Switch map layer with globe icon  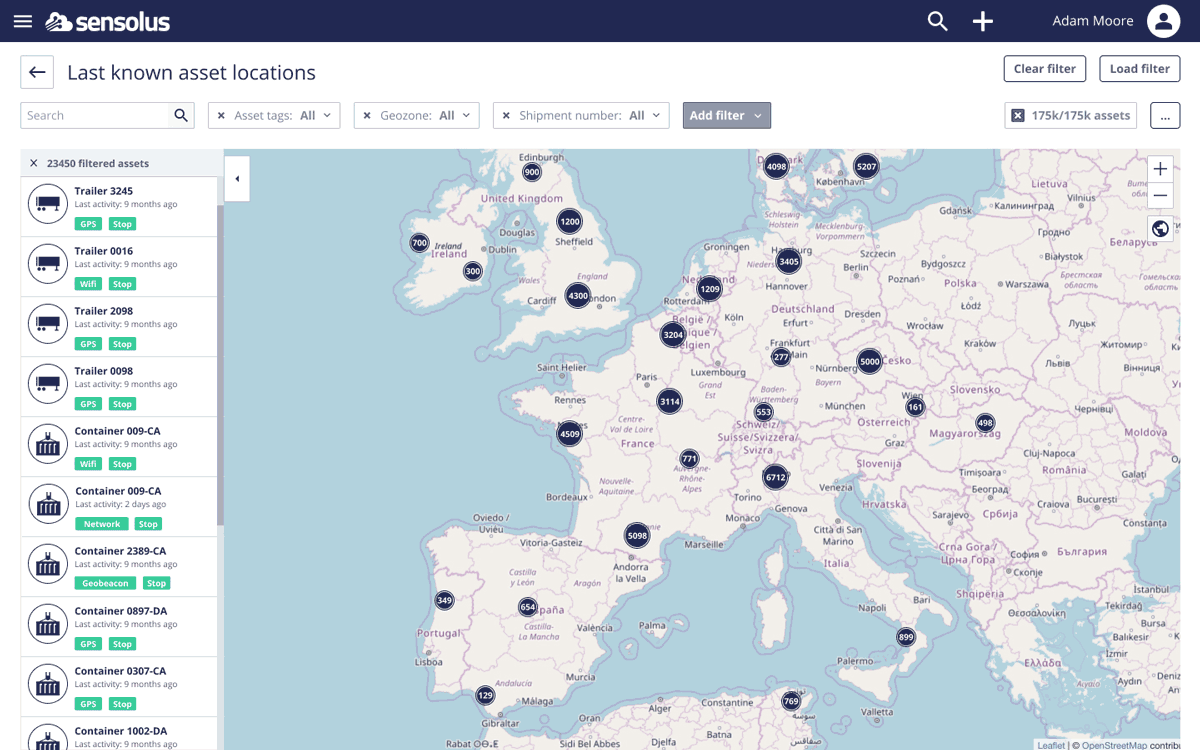[x=1160, y=229]
